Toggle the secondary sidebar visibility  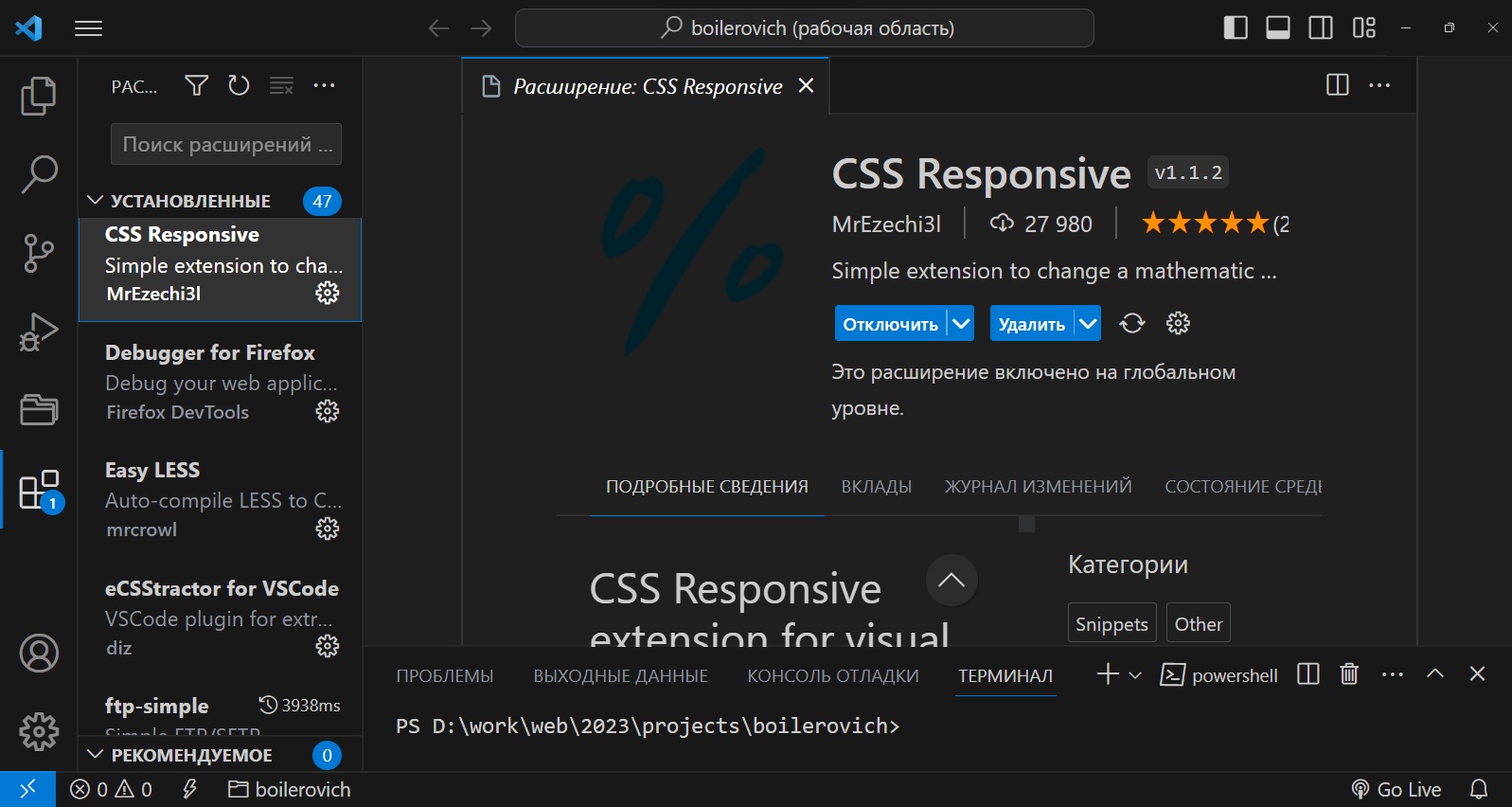(x=1321, y=28)
